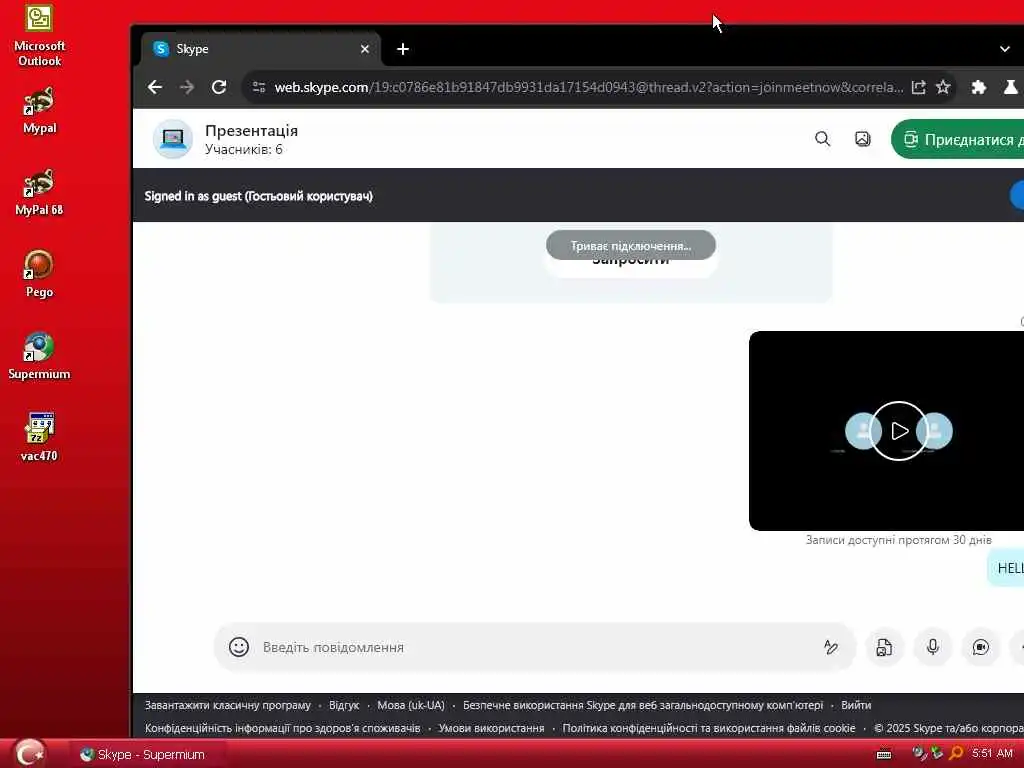Click the flask icon in browser toolbar
This screenshot has height=768, width=1024.
(x=1011, y=87)
